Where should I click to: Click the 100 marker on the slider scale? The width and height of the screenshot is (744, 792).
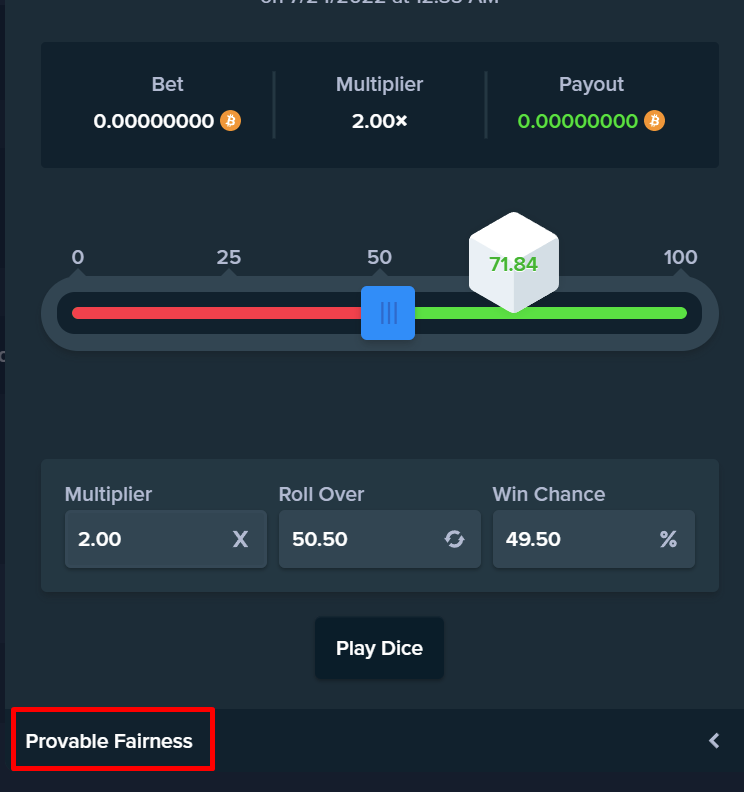click(680, 258)
